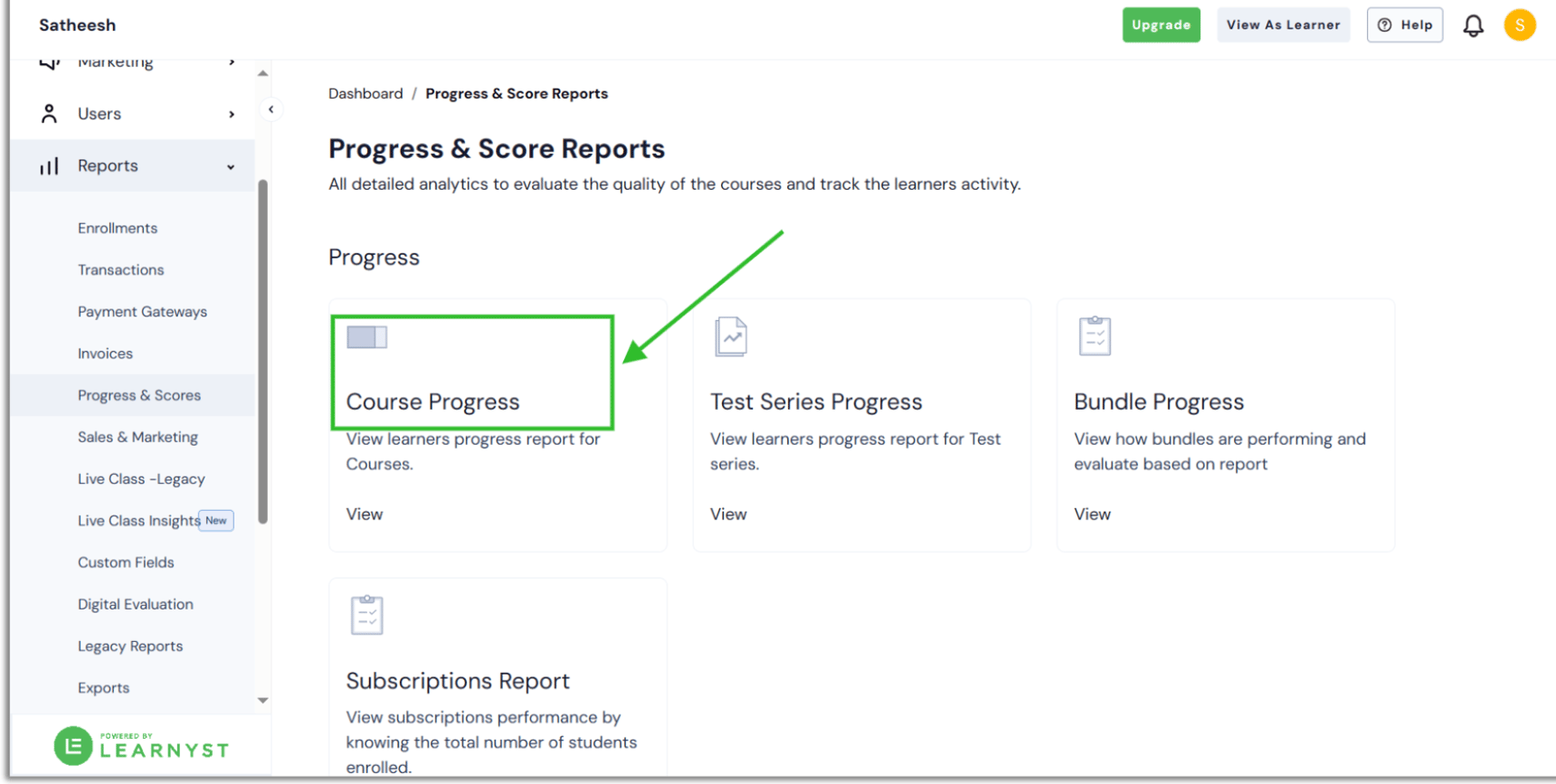Click the View As Learner button
This screenshot has height=784, width=1556.
tap(1282, 25)
